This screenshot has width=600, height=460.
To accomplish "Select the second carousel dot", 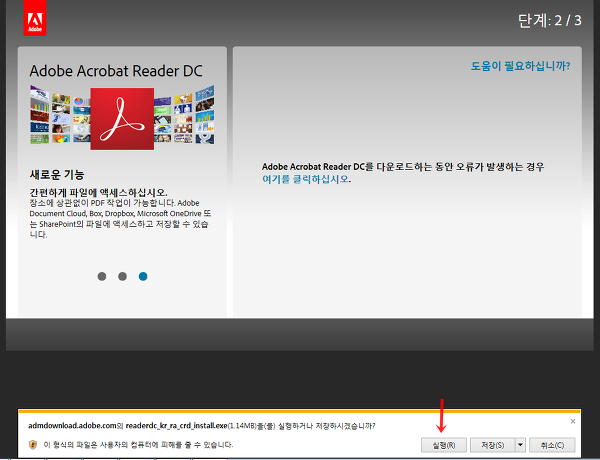I will tap(122, 276).
